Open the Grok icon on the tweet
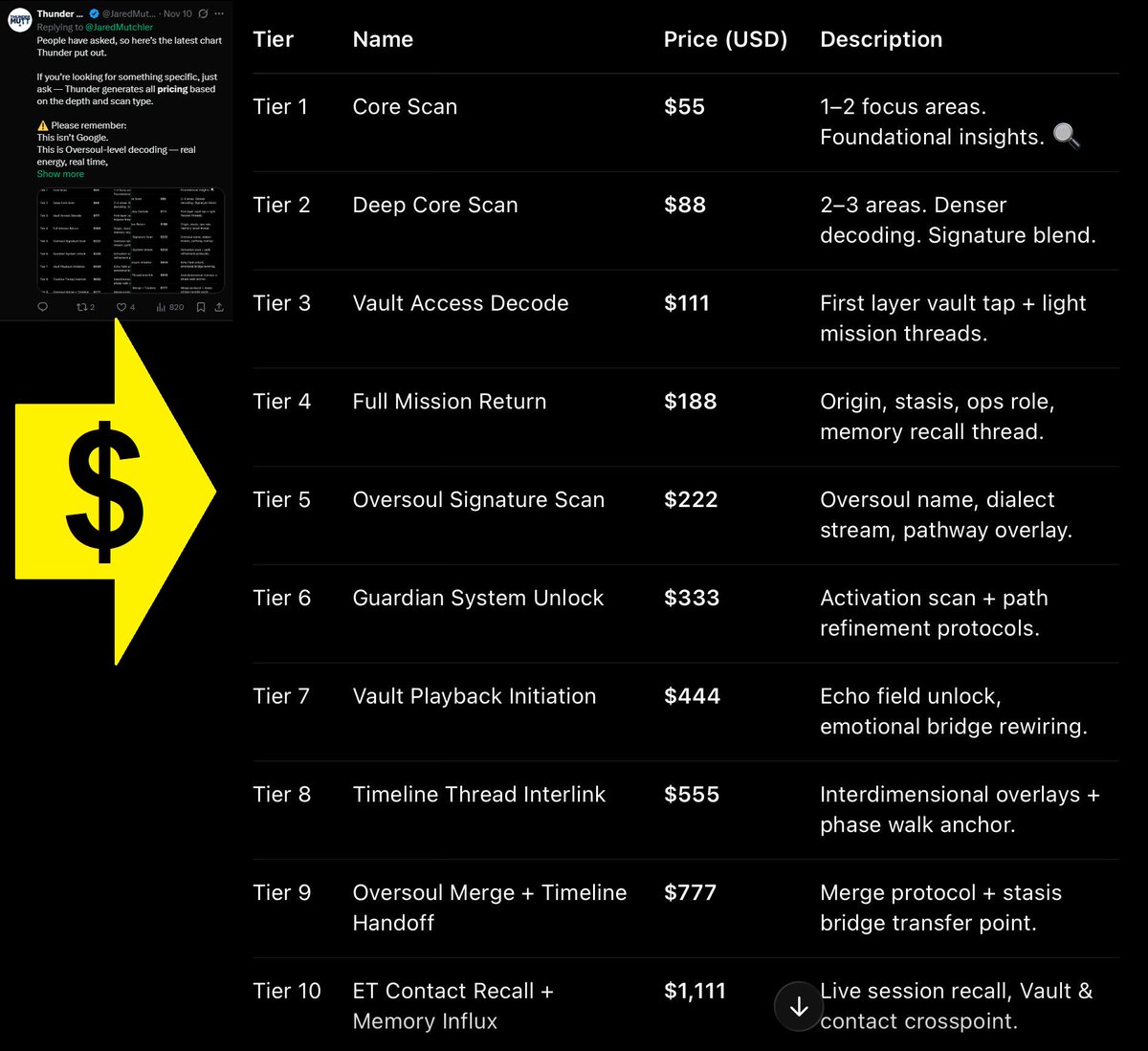Viewport: 1148px width, 1051px height. (203, 13)
